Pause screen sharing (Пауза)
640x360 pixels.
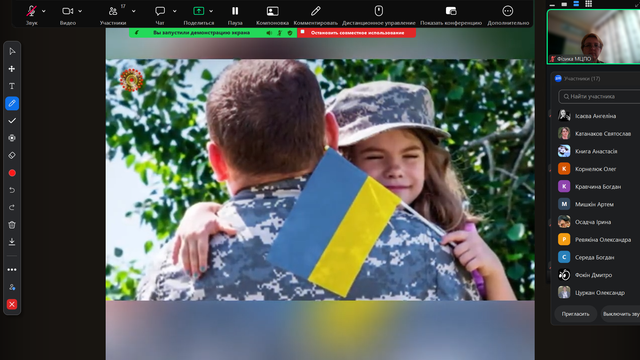[235, 15]
